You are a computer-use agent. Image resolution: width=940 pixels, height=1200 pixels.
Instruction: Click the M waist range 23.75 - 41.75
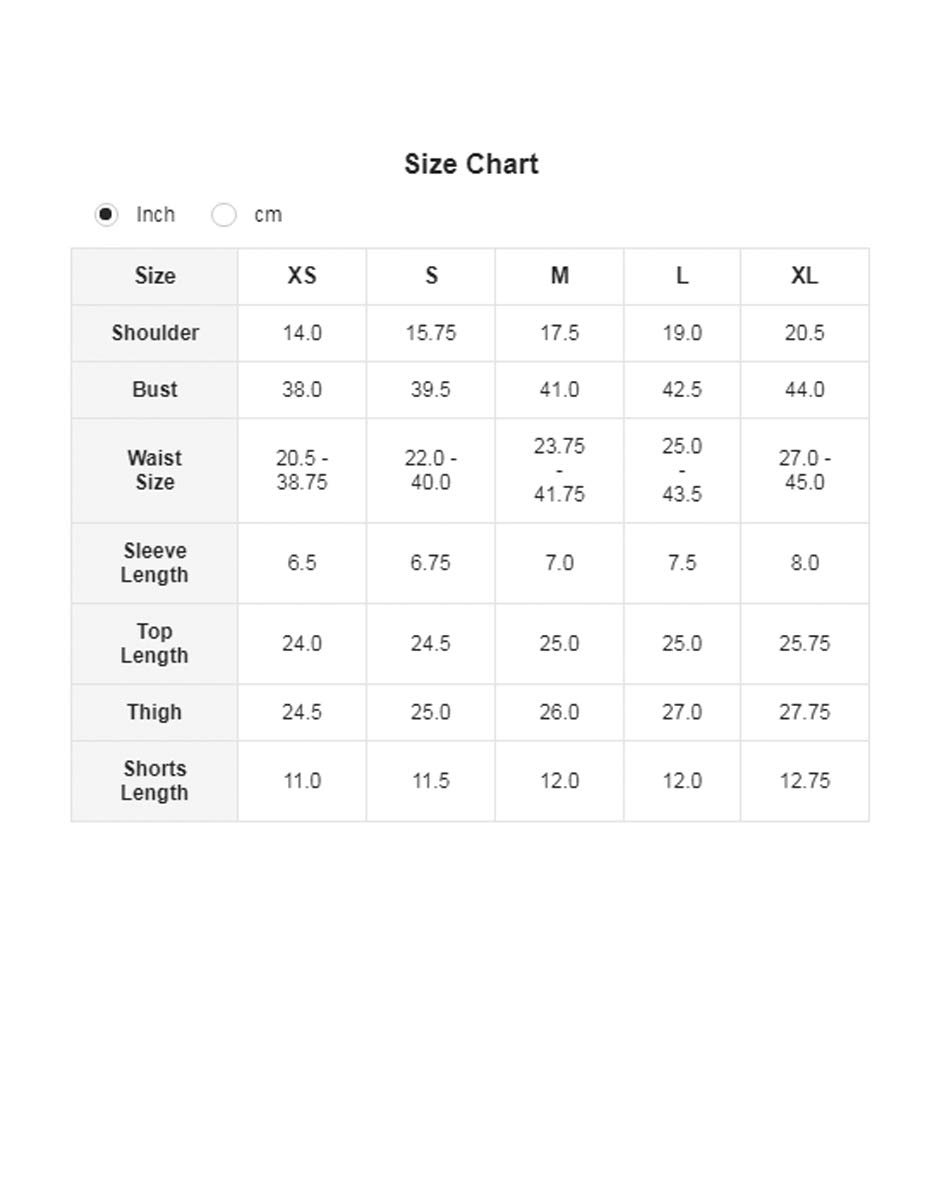pyautogui.click(x=559, y=470)
